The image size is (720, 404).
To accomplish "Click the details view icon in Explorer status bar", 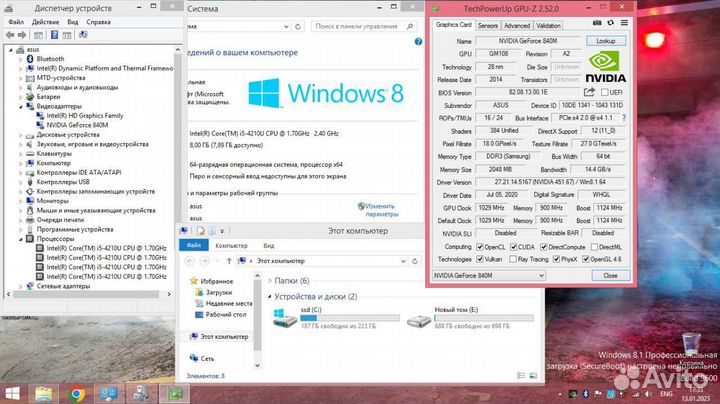I will point(521,376).
